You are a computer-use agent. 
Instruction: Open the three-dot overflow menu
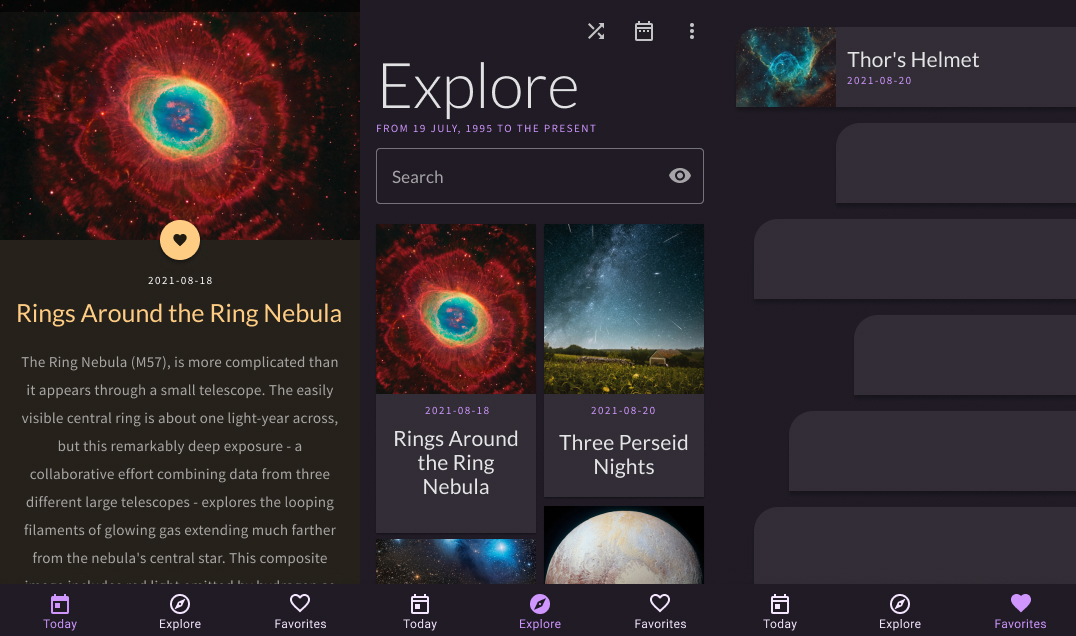point(692,31)
